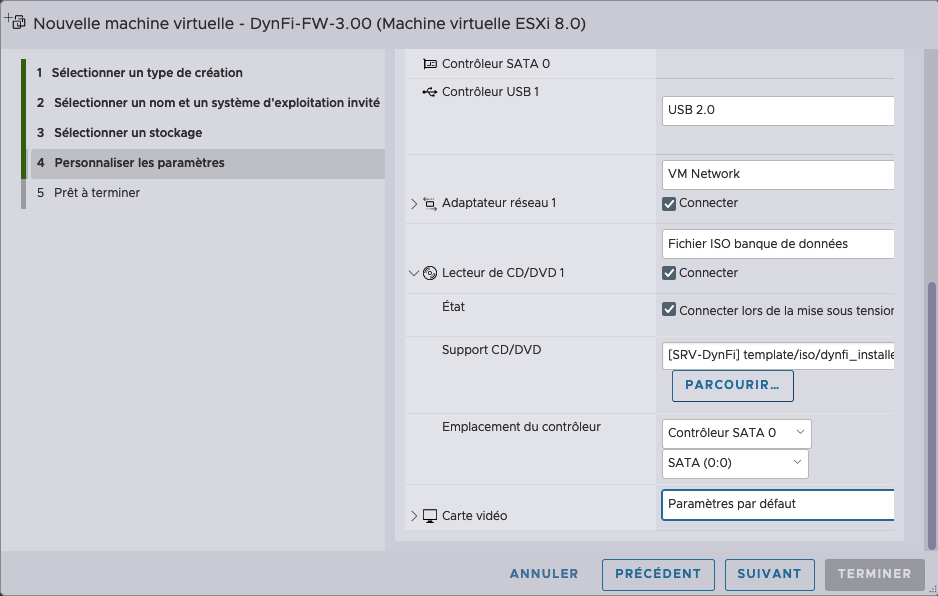
Task: Click the new virtual machine title icon
Action: (15, 22)
